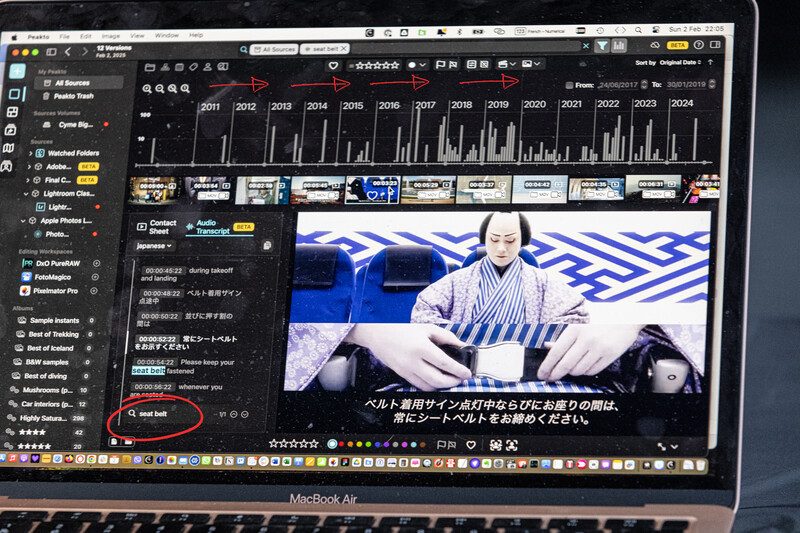Click the last magnifier zoom icon above timeline
This screenshot has width=800, height=533.
[185, 88]
